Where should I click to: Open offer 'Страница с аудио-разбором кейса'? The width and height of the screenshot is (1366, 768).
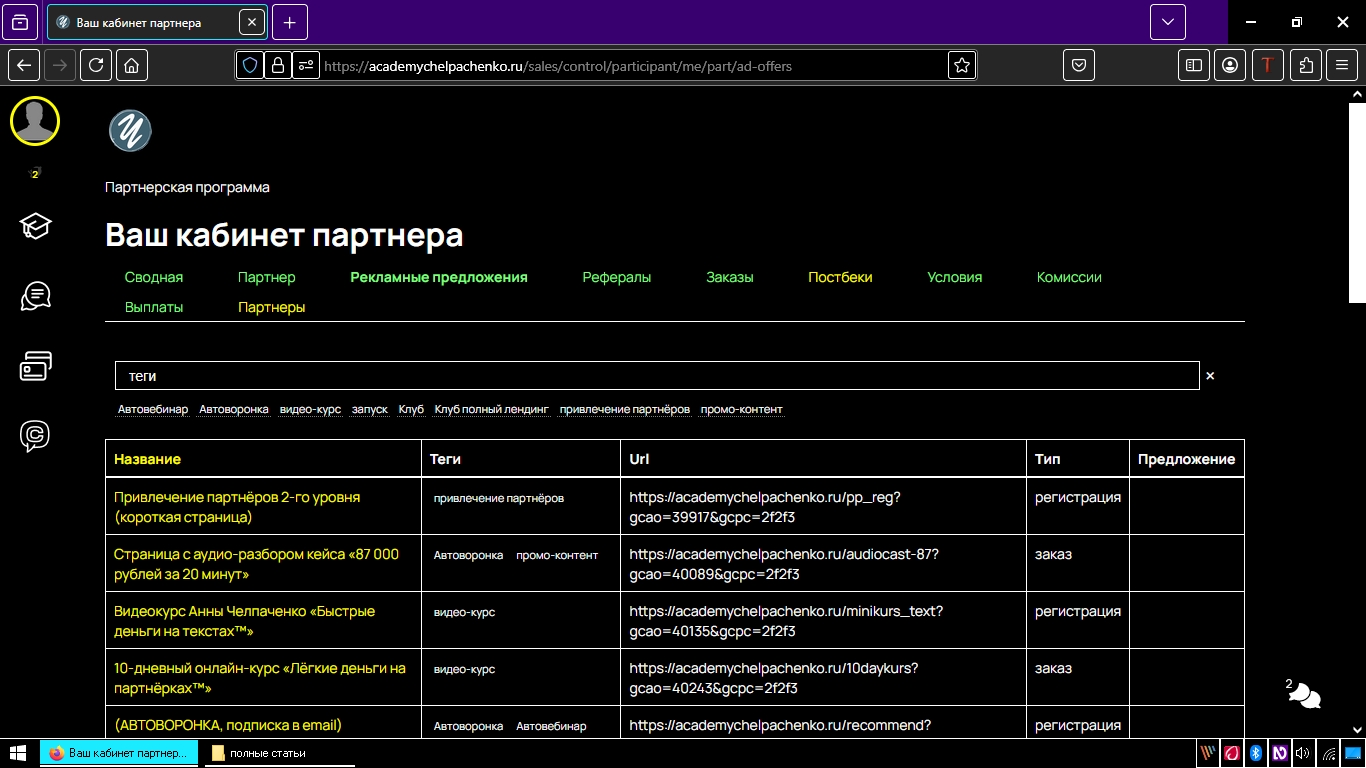(256, 564)
